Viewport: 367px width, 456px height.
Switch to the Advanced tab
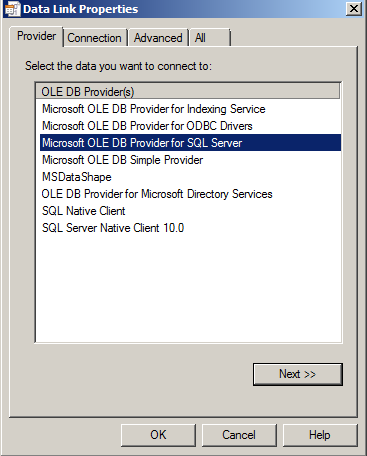tap(158, 38)
